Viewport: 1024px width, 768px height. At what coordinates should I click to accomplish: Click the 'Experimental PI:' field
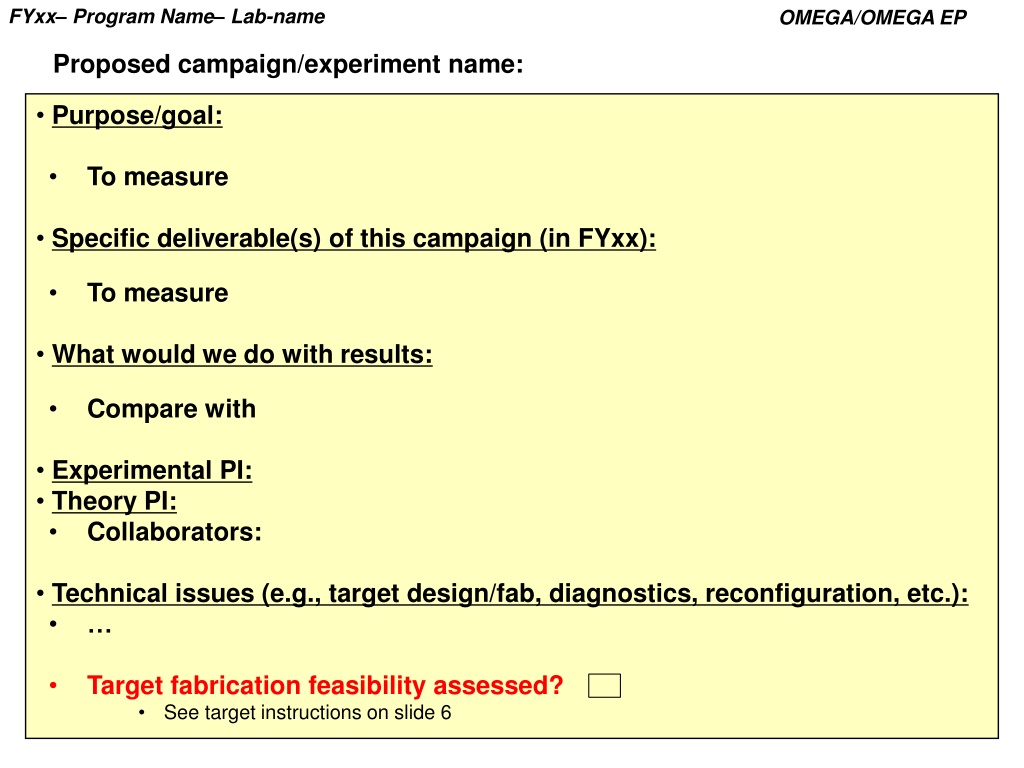(x=152, y=470)
